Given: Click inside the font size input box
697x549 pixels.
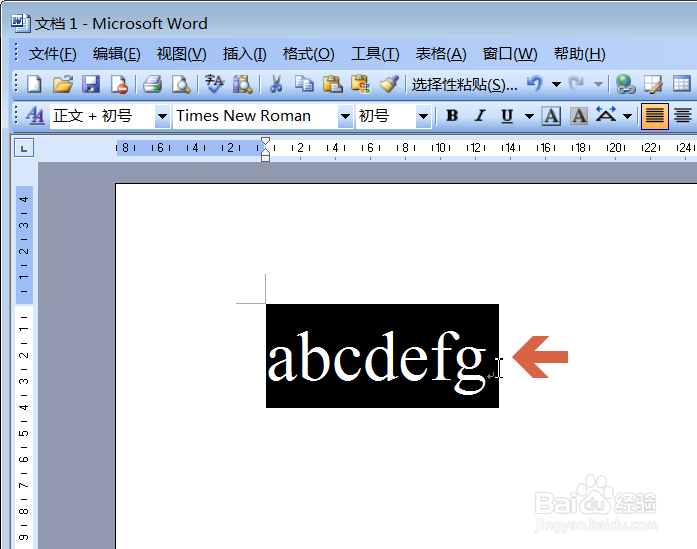Looking at the screenshot, I should (386, 116).
